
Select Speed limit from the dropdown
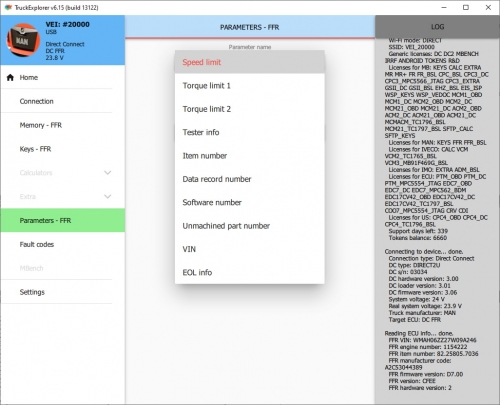click(x=250, y=62)
